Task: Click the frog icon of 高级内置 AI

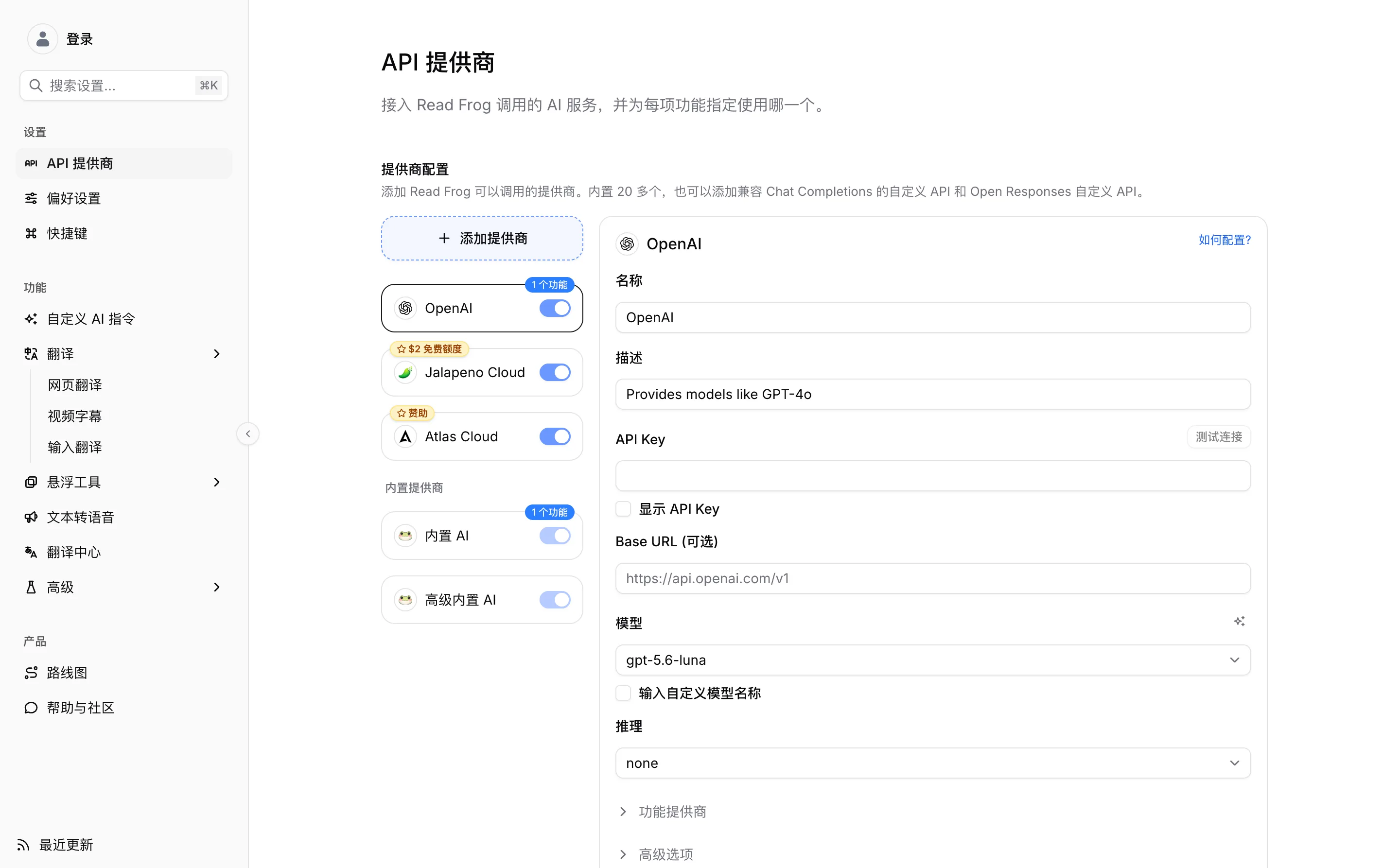Action: pyautogui.click(x=405, y=600)
